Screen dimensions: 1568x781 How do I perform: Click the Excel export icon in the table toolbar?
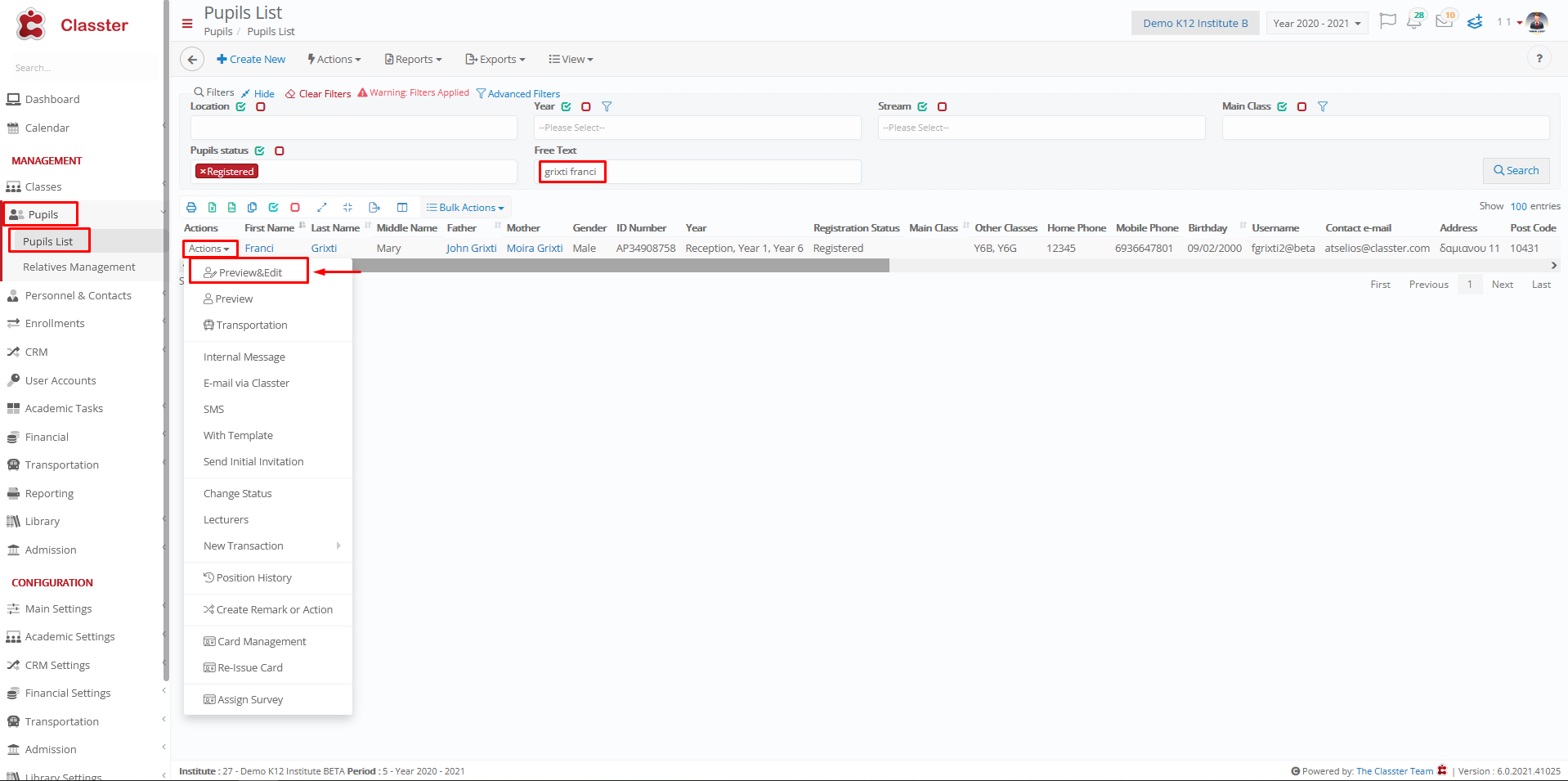(x=212, y=208)
